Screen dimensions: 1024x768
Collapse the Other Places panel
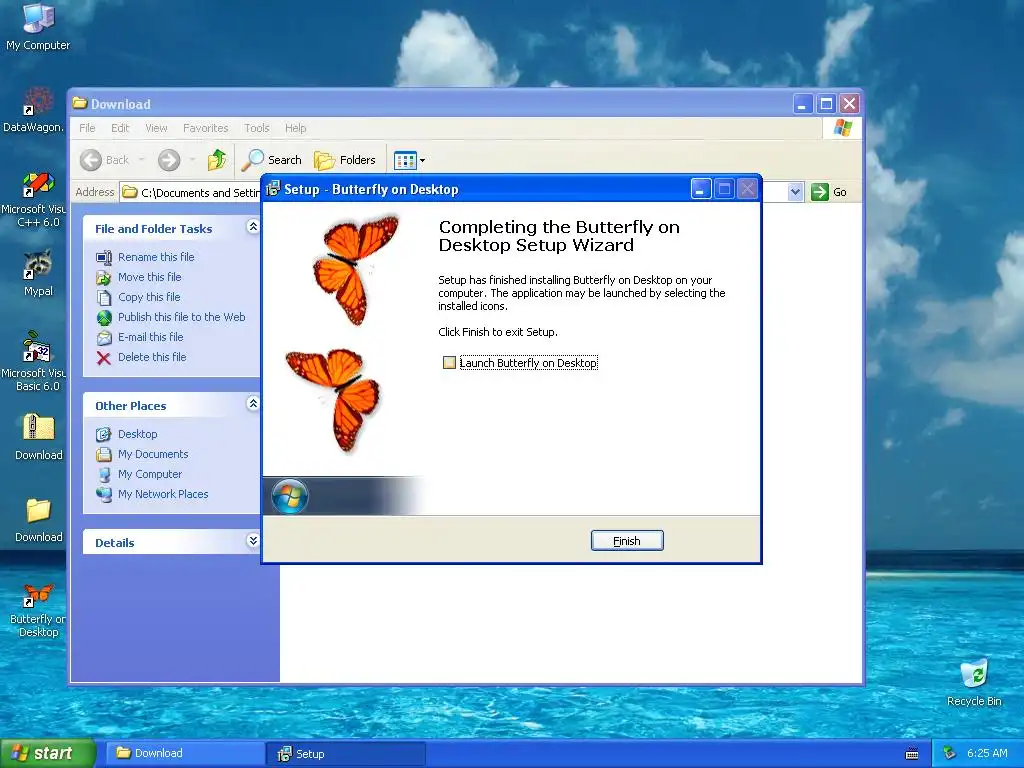[253, 404]
